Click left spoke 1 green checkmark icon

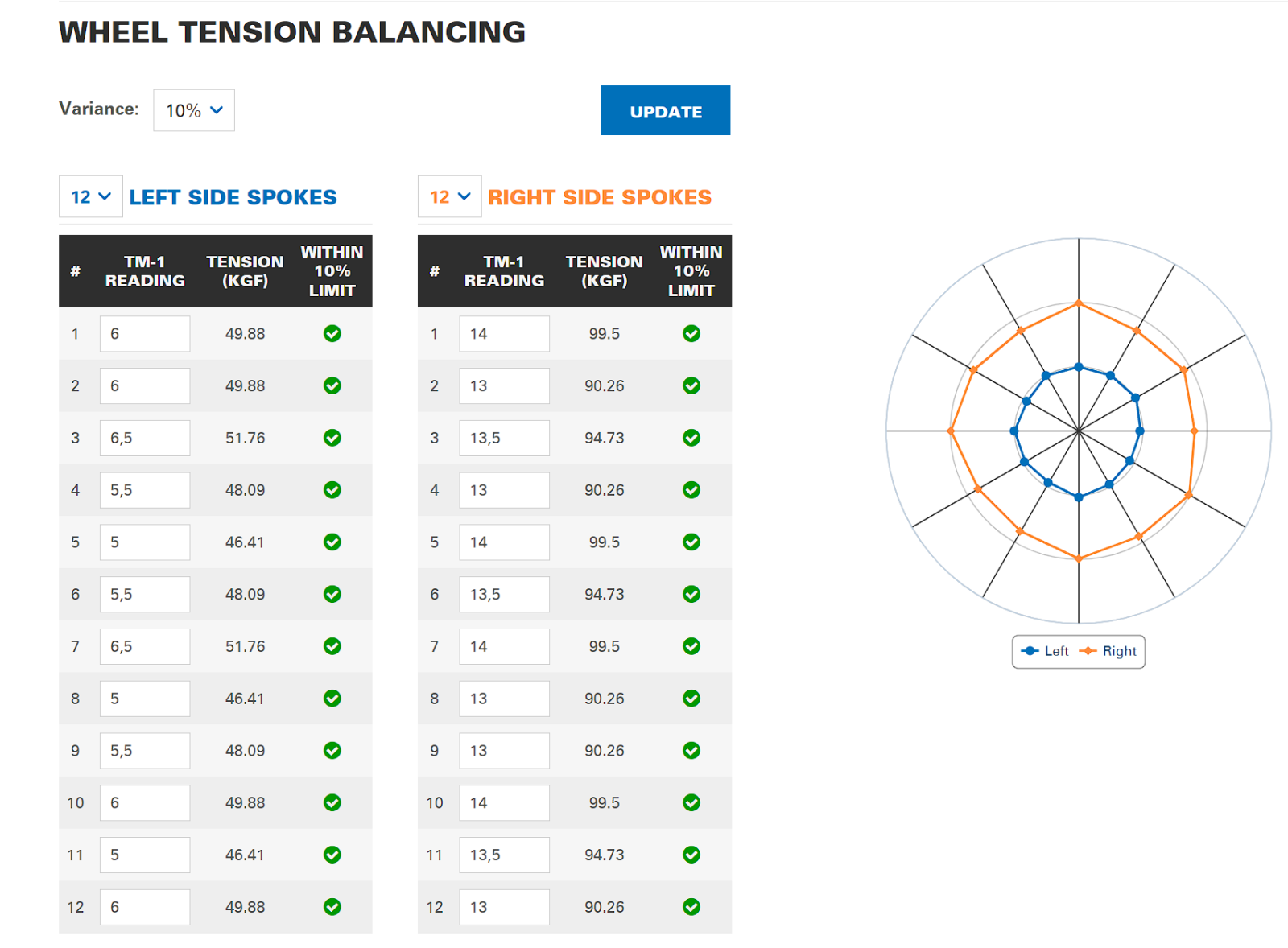pos(332,334)
